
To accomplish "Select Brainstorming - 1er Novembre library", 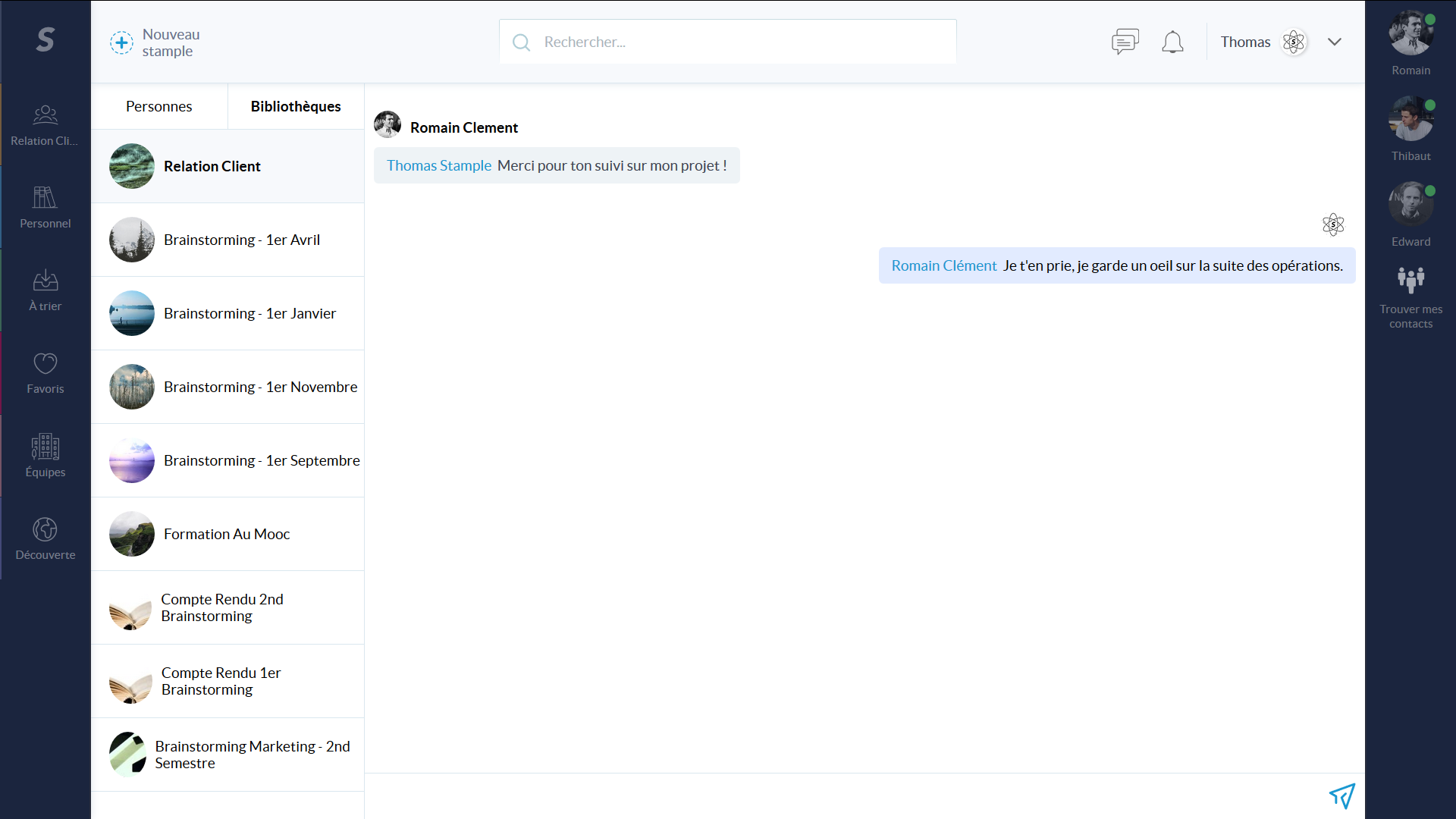I will [x=227, y=387].
